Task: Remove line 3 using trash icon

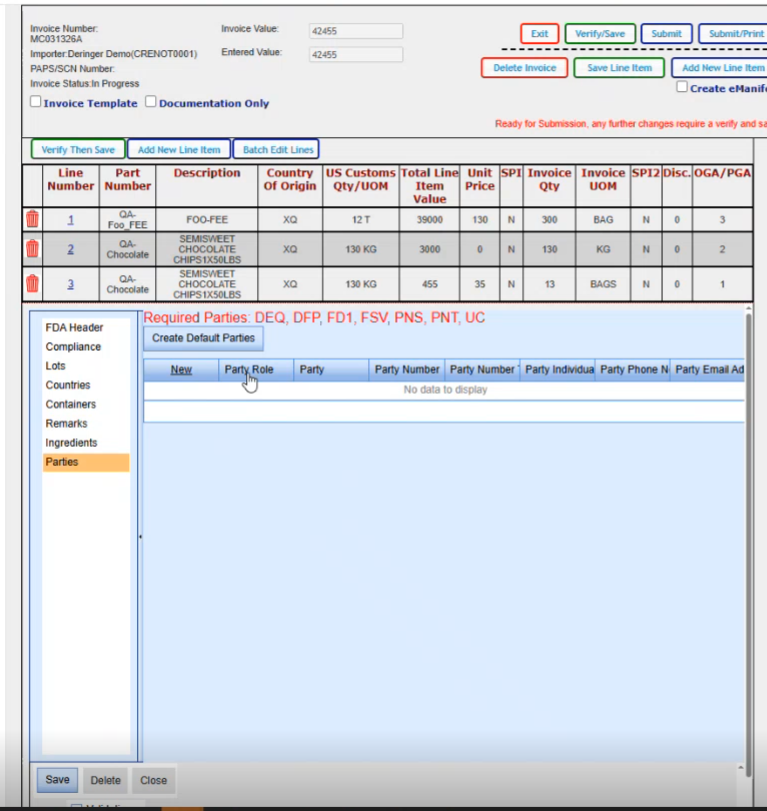Action: tap(32, 284)
